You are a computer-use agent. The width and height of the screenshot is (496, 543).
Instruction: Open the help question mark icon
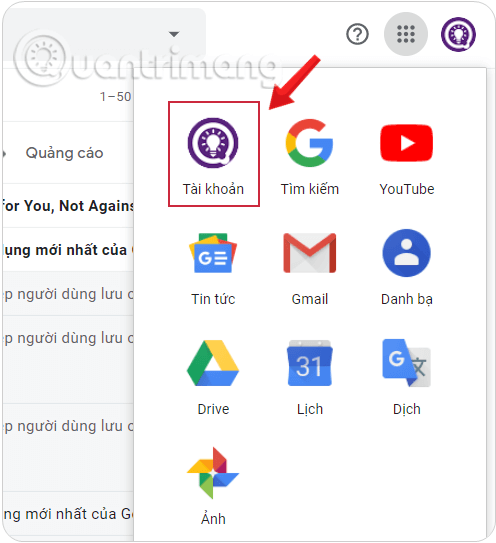coord(357,34)
